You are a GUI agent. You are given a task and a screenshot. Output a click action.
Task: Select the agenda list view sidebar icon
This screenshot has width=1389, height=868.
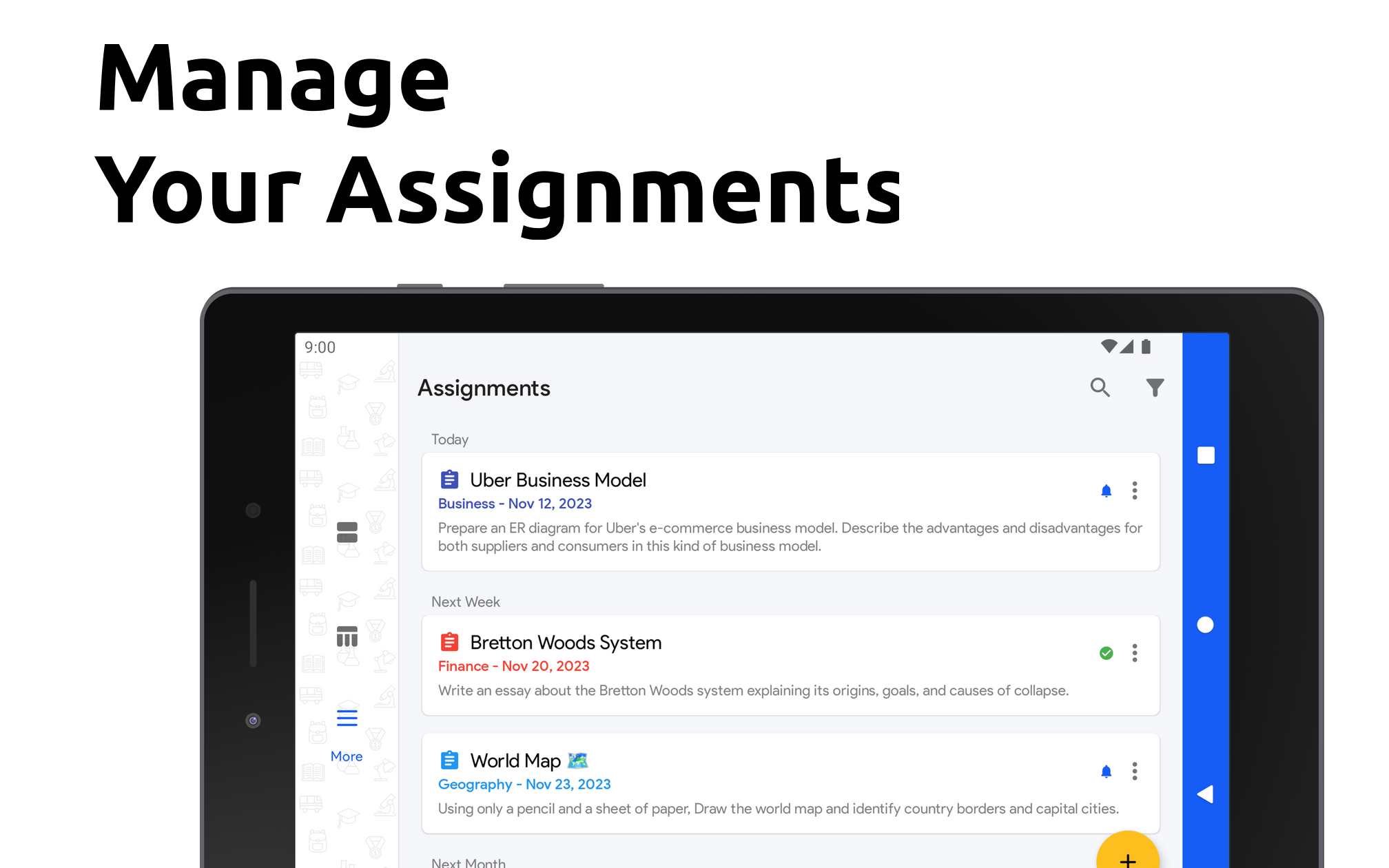347,532
